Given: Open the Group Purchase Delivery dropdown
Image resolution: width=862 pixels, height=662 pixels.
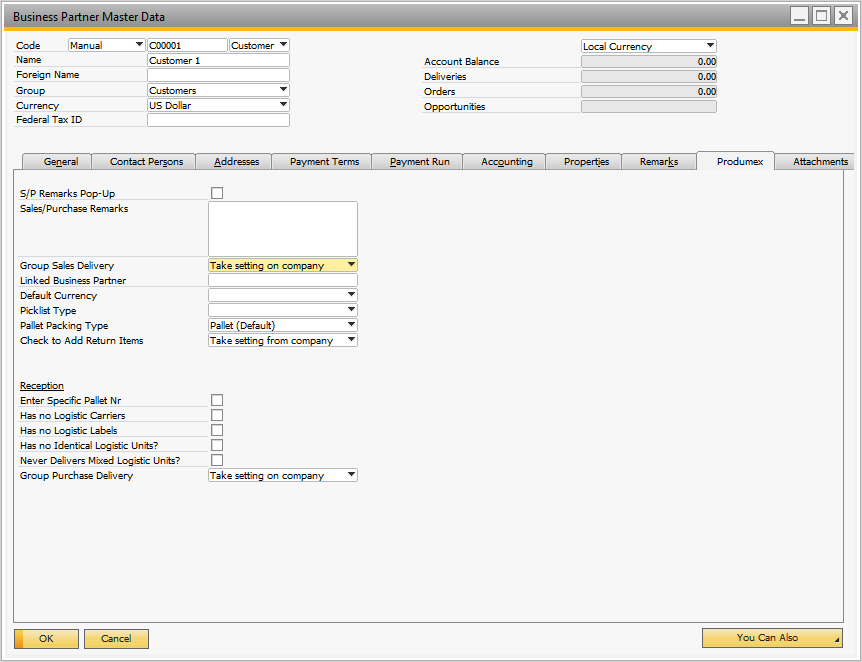Looking at the screenshot, I should (x=349, y=475).
